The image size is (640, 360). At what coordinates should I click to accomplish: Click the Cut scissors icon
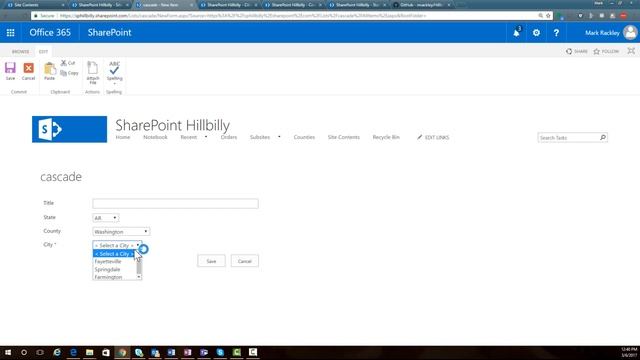pyautogui.click(x=64, y=63)
